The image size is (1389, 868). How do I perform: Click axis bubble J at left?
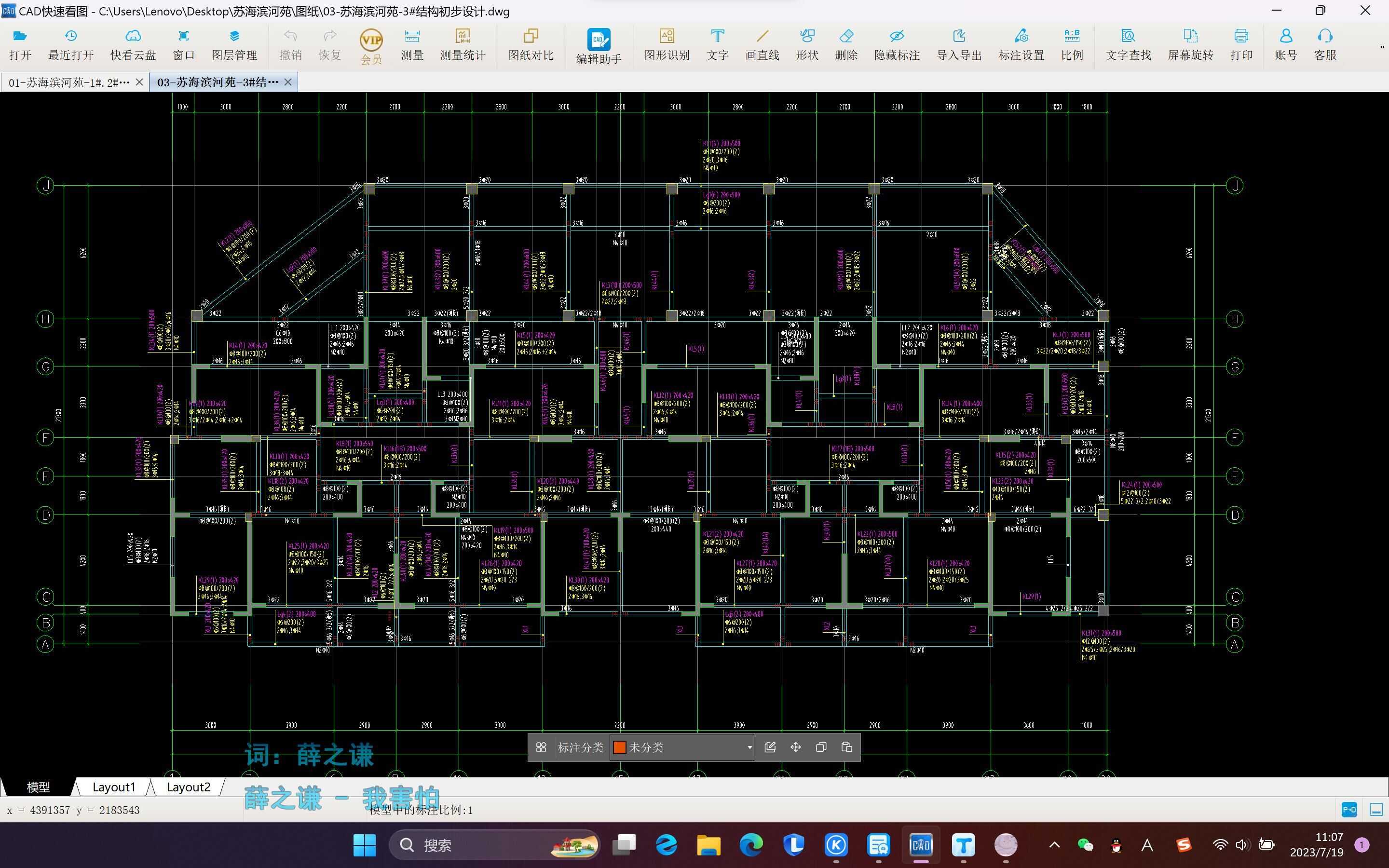tap(45, 186)
